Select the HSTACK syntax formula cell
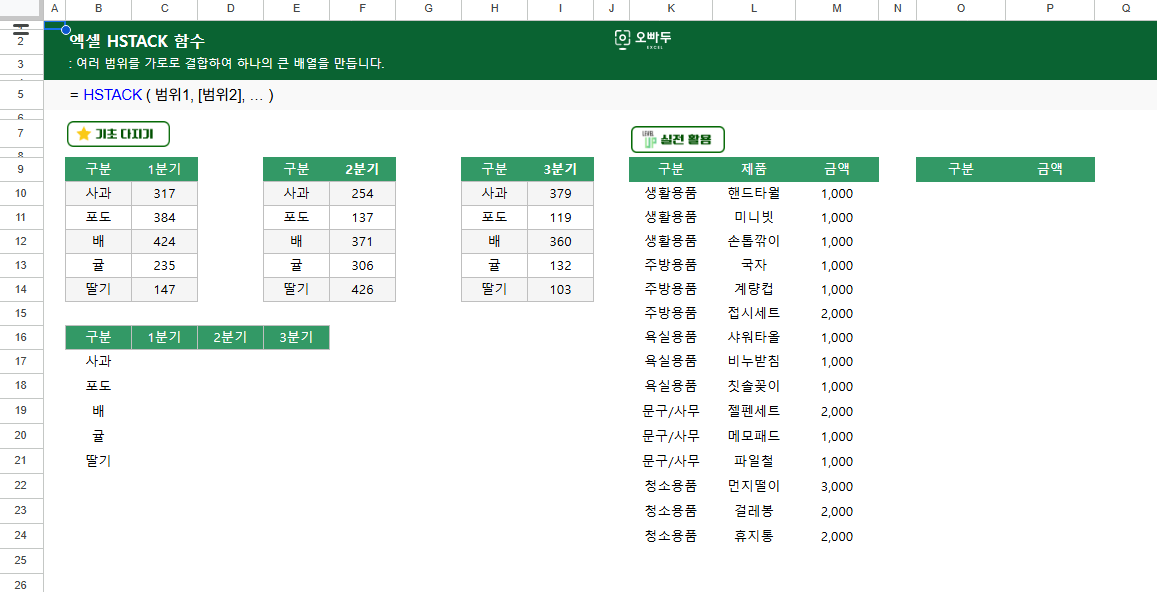1157x592 pixels. point(171,95)
